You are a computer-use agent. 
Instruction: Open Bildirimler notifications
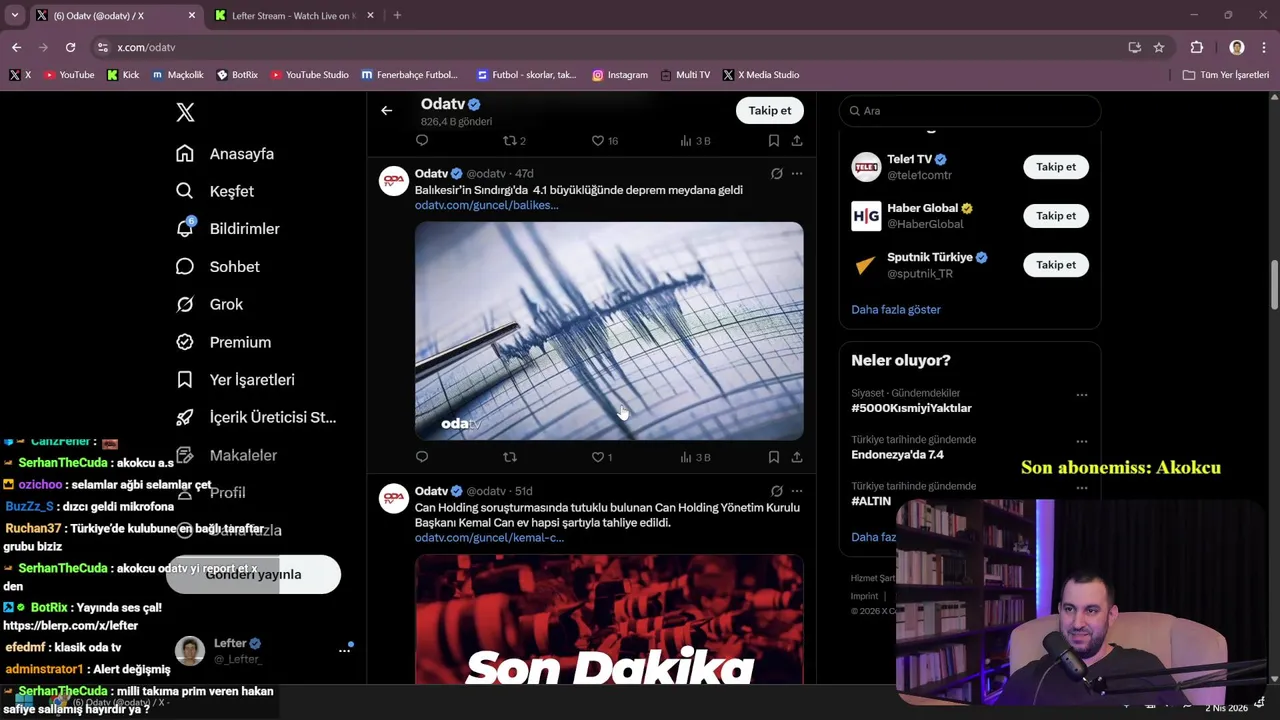point(228,229)
